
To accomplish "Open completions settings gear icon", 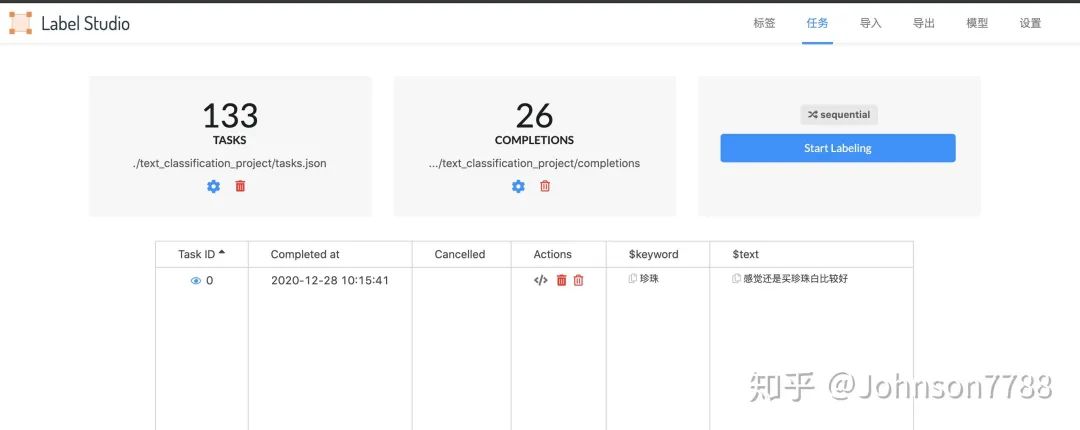I will pyautogui.click(x=518, y=186).
